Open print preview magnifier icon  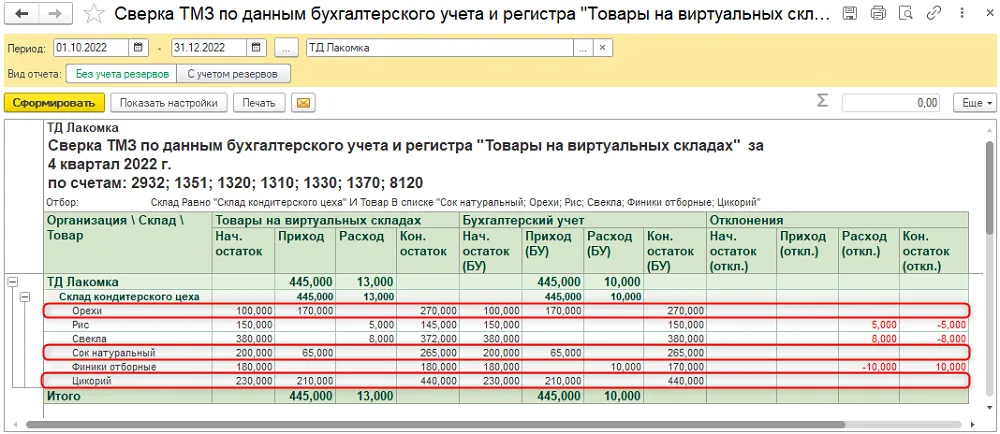pos(906,13)
